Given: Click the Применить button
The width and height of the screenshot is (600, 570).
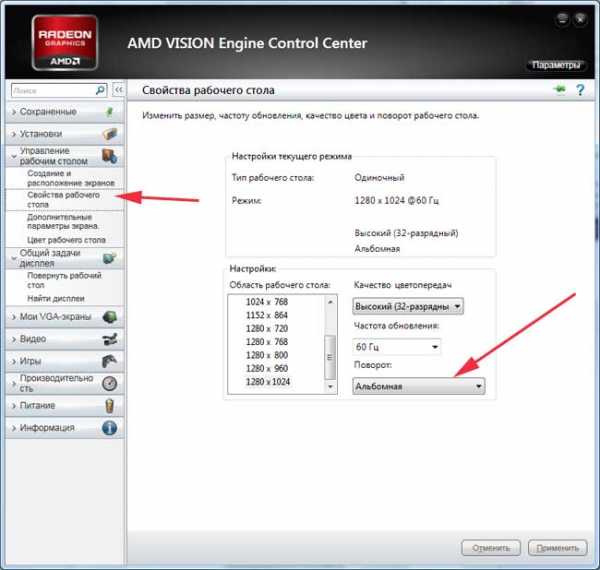Looking at the screenshot, I should pos(558,548).
